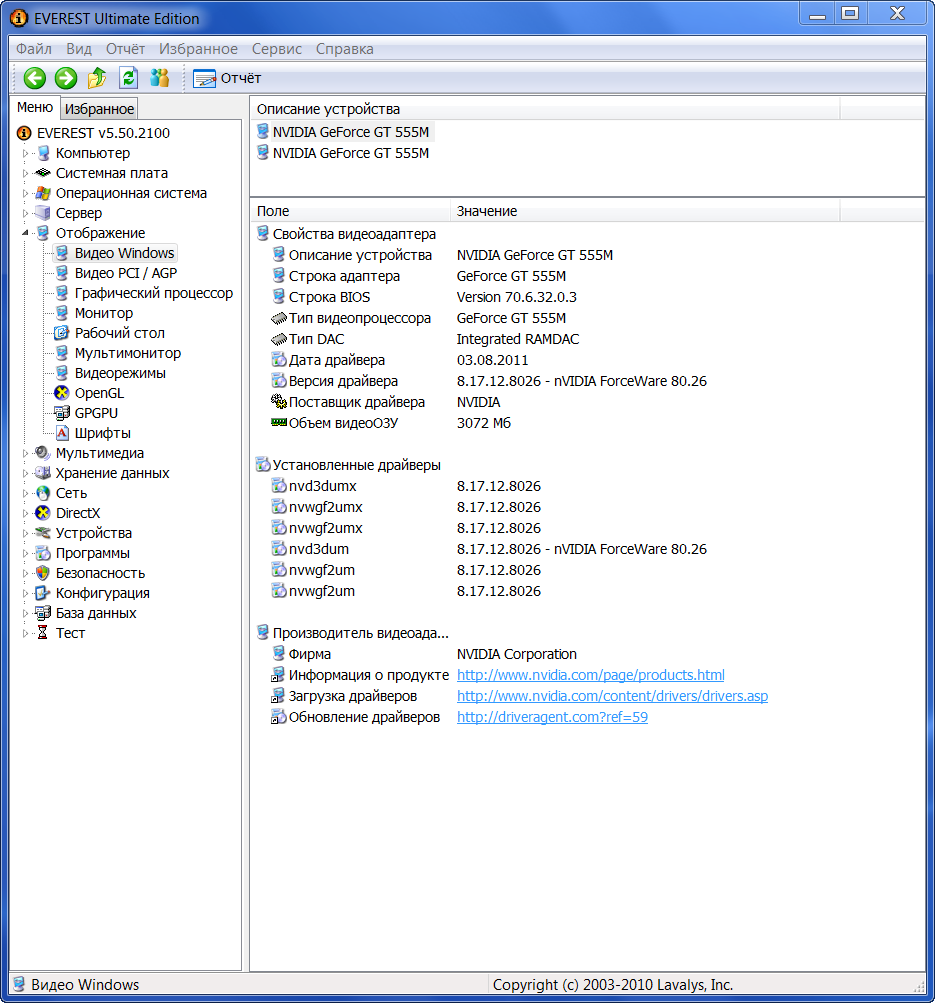The image size is (935, 1003).
Task: Click the Значение column header
Action: [x=487, y=211]
